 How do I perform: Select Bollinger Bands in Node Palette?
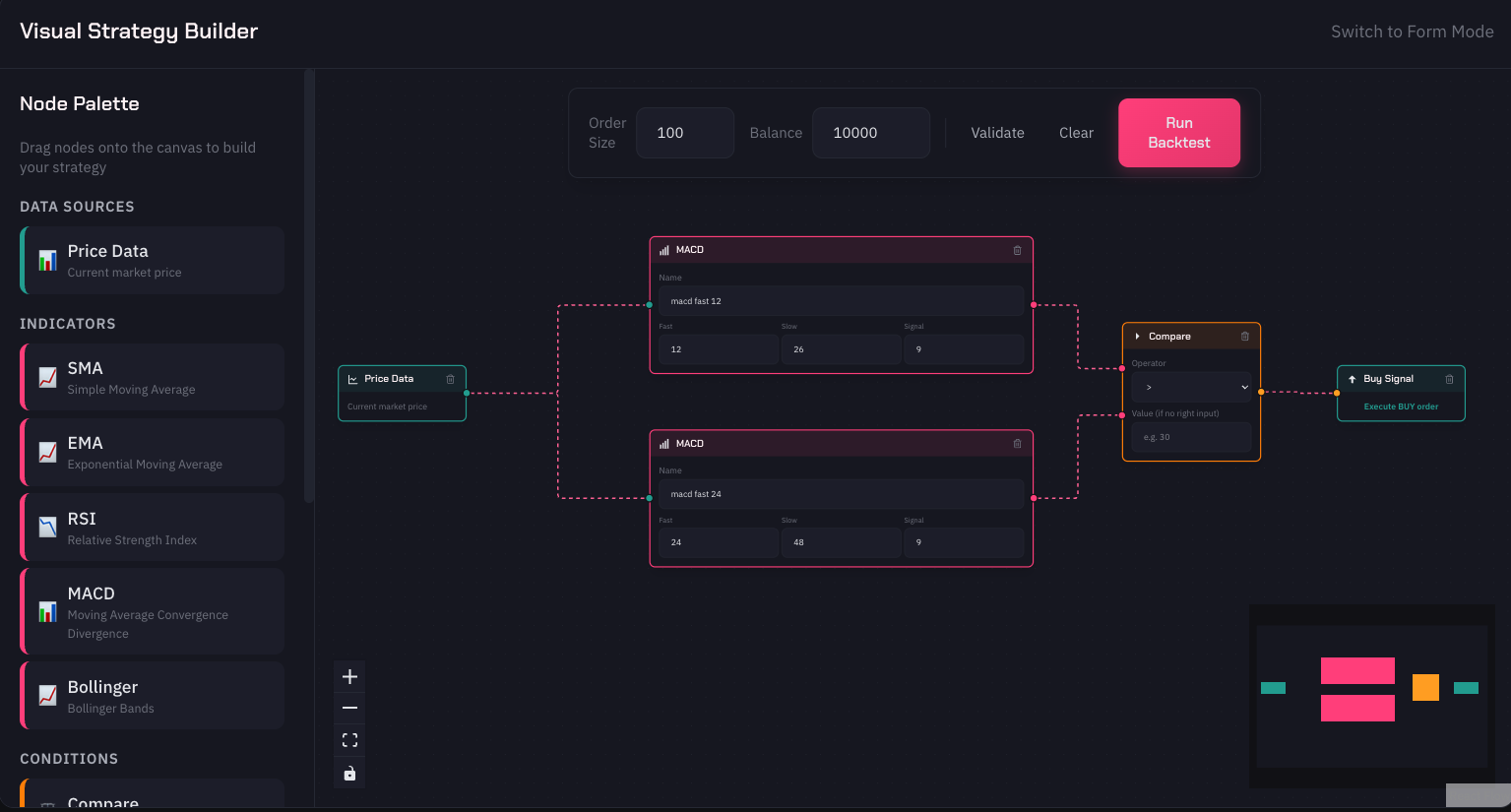coord(153,696)
